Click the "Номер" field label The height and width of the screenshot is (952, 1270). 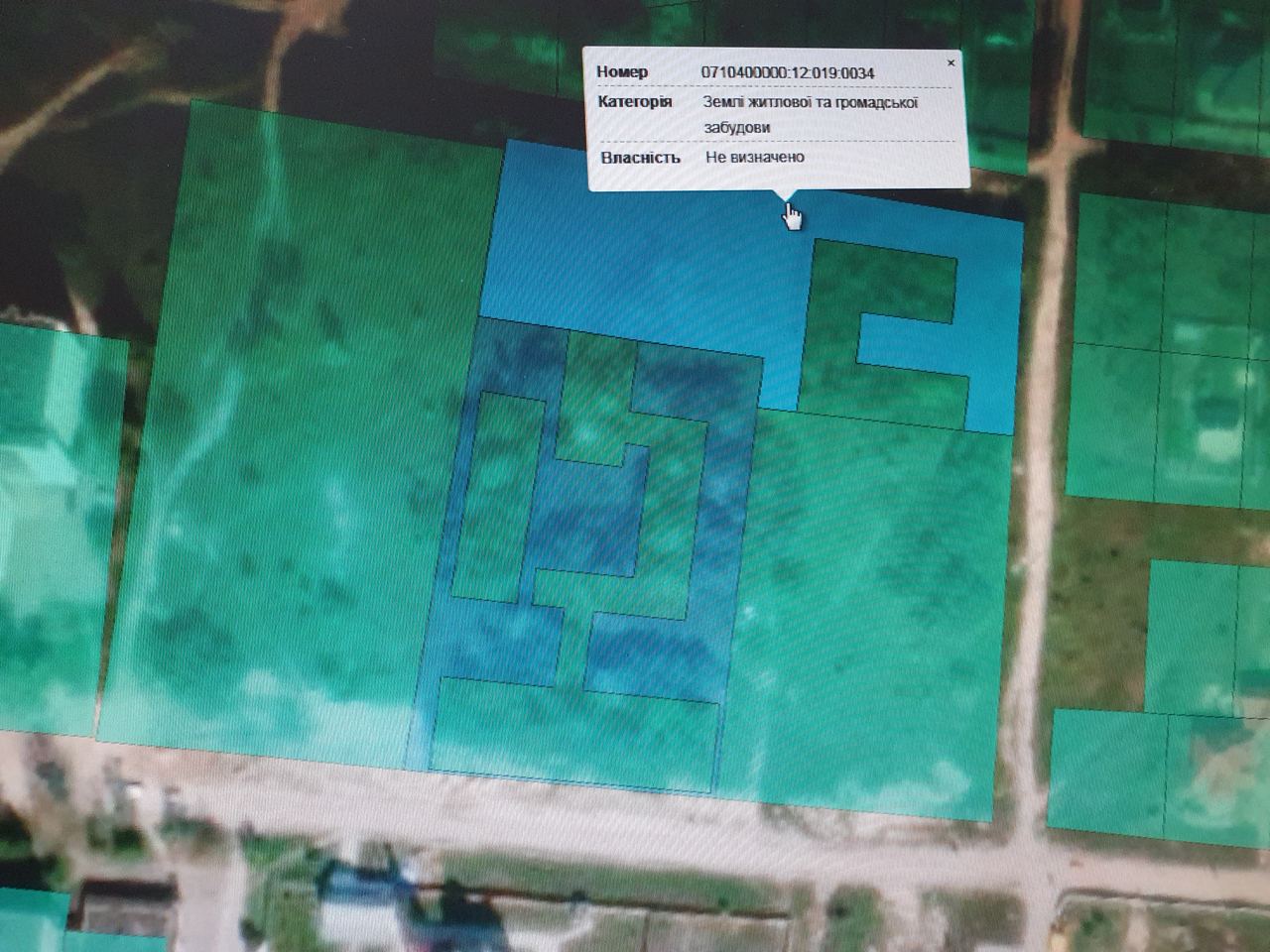click(x=622, y=71)
